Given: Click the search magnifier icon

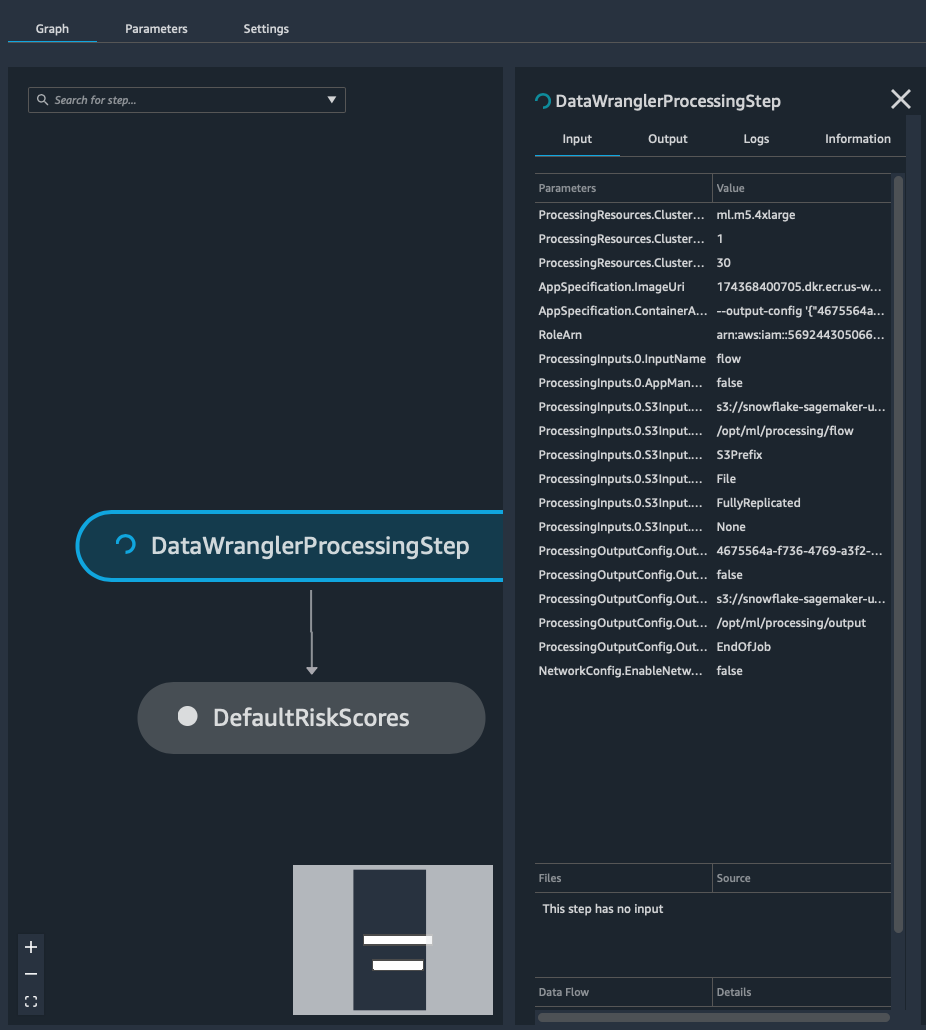Looking at the screenshot, I should point(42,100).
